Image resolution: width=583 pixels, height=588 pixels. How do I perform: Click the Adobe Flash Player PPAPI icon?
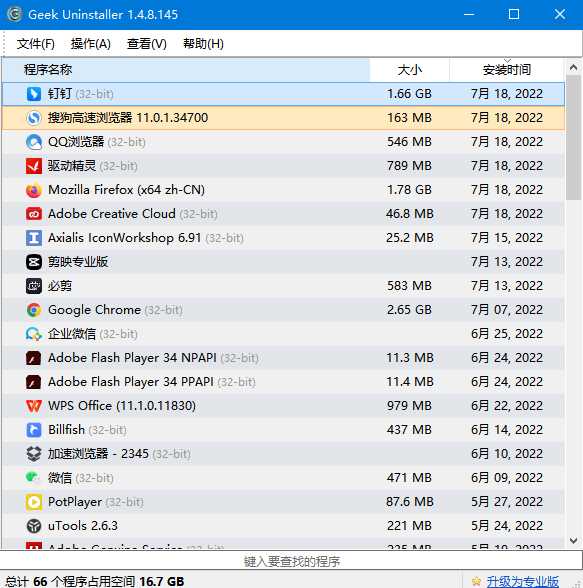(34, 382)
